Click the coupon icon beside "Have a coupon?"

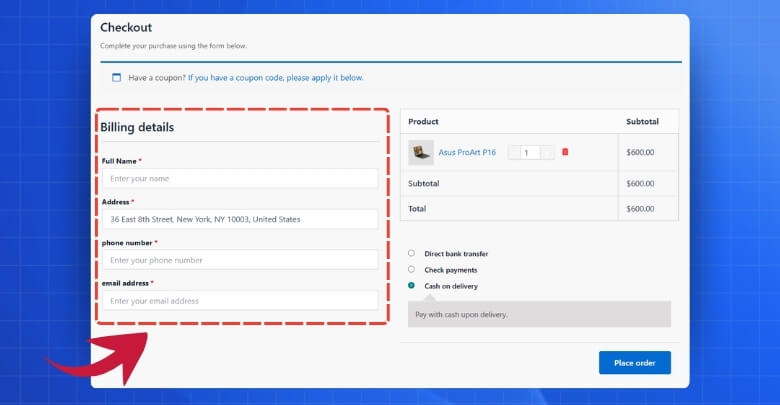click(116, 78)
